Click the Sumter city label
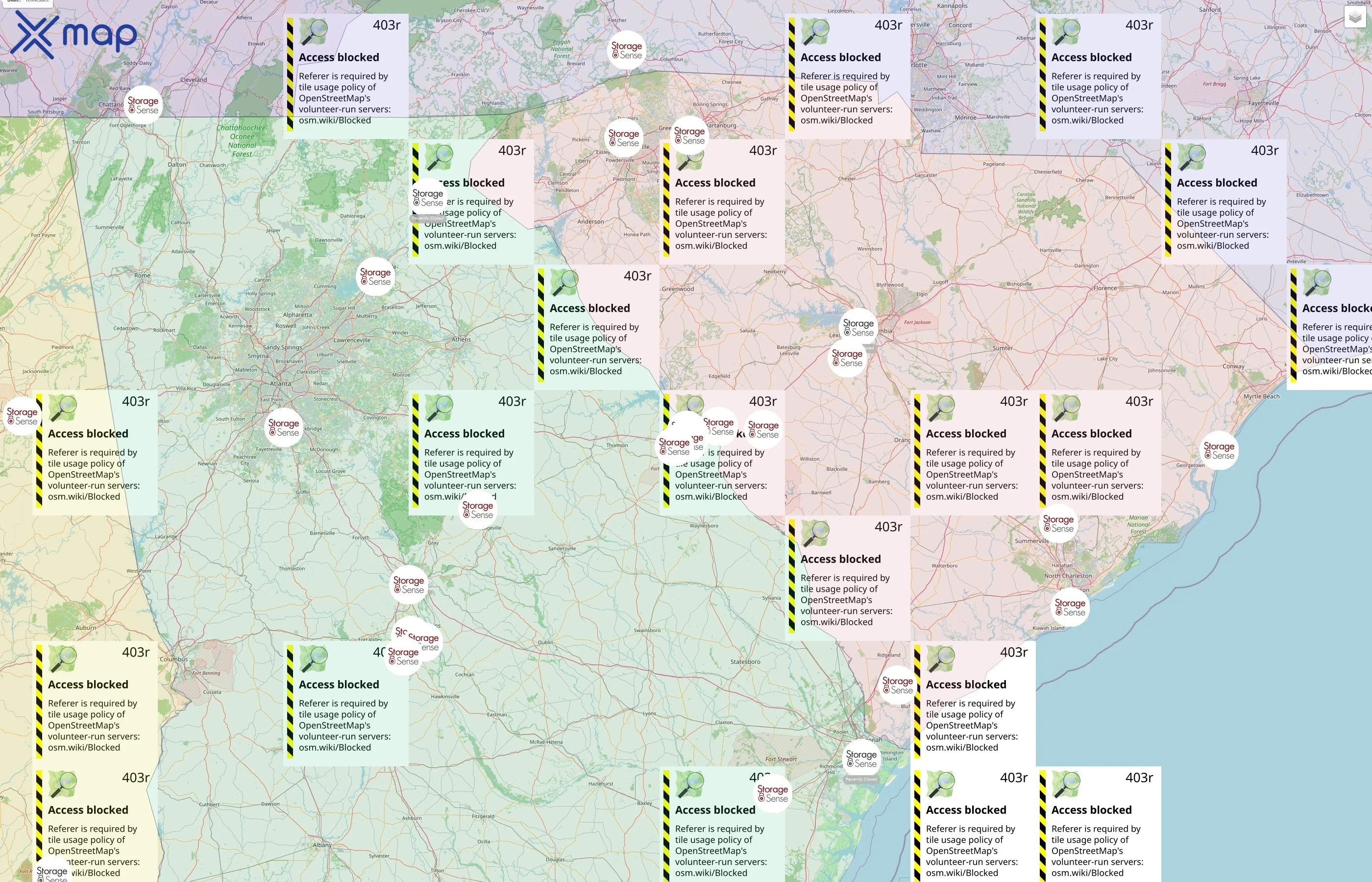The width and height of the screenshot is (1372, 882). click(1003, 348)
